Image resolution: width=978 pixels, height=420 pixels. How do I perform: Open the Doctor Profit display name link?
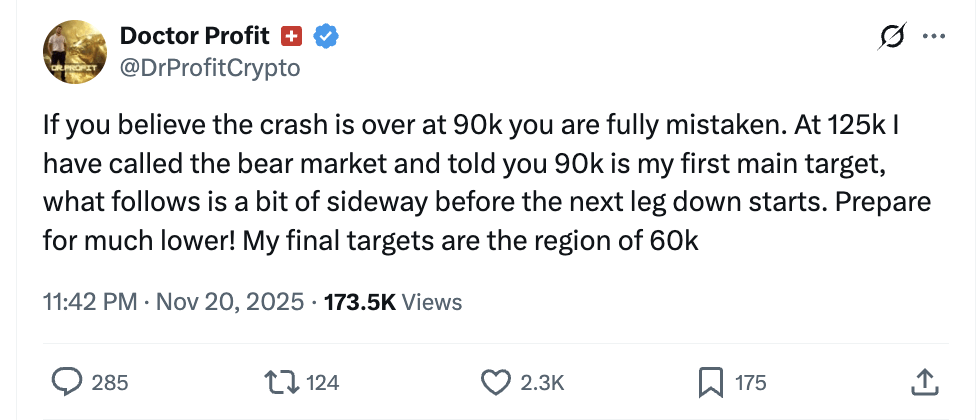click(x=194, y=36)
